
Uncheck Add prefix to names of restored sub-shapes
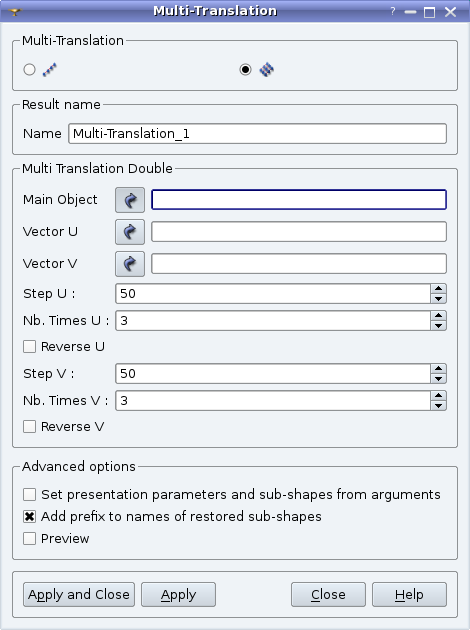point(29,516)
